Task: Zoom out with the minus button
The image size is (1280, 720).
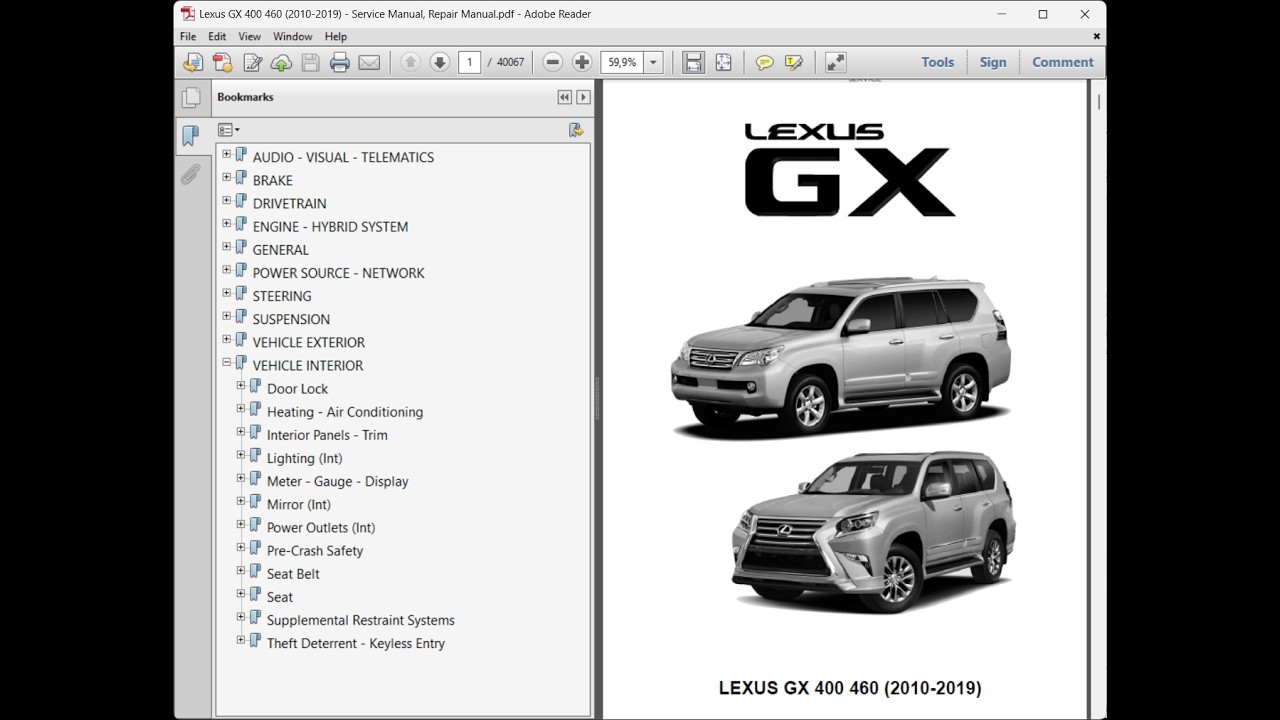Action: tap(553, 62)
